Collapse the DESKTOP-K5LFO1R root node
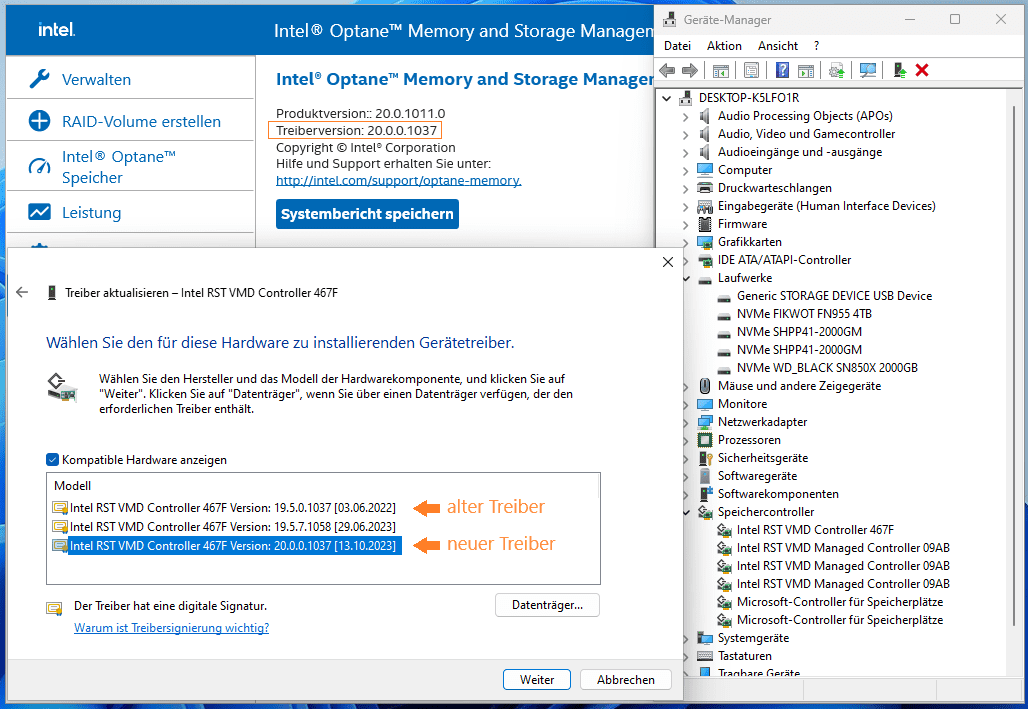Viewport: 1028px width, 709px height. 667,98
